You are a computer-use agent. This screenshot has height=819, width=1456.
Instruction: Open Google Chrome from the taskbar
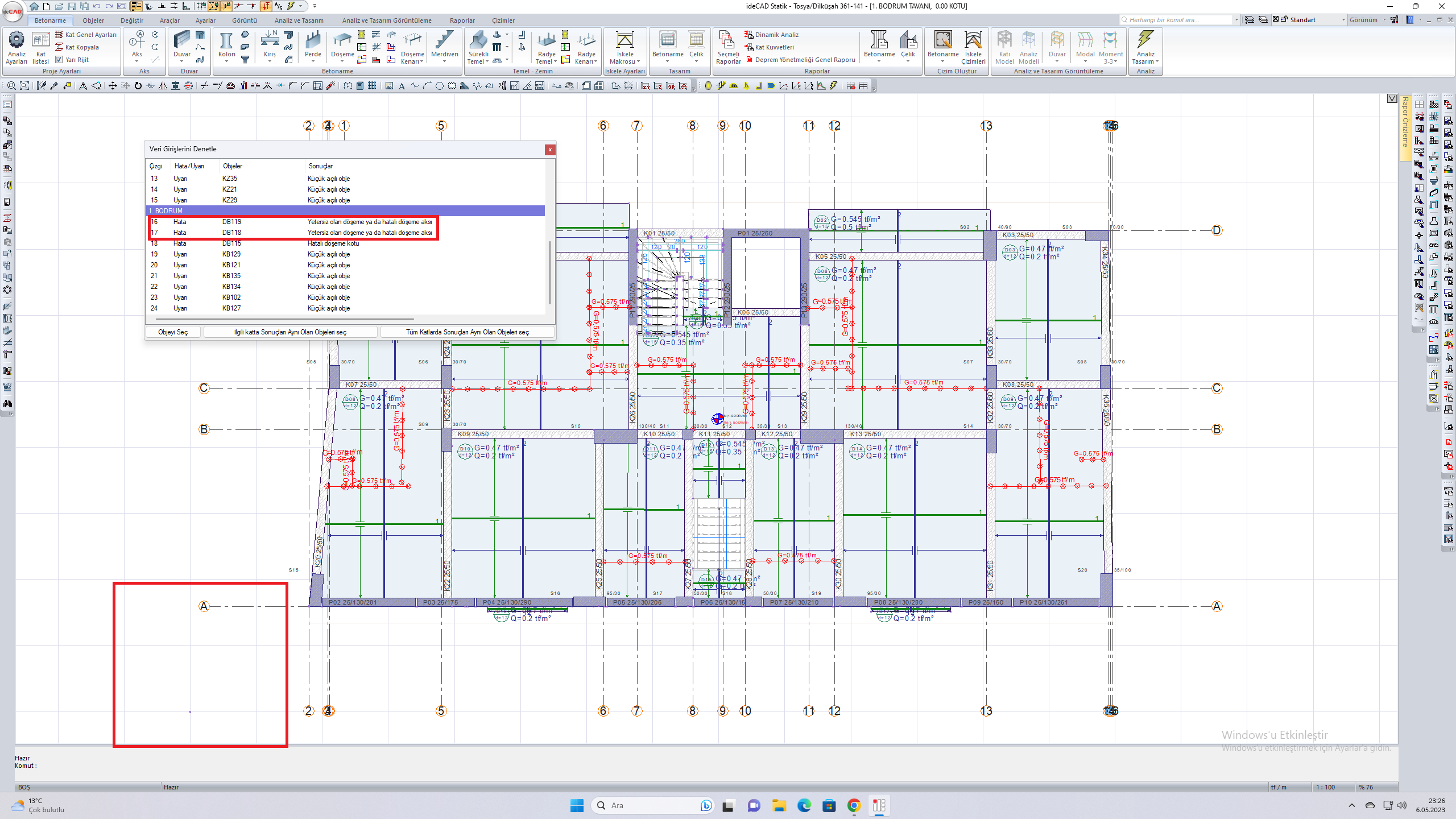(854, 805)
